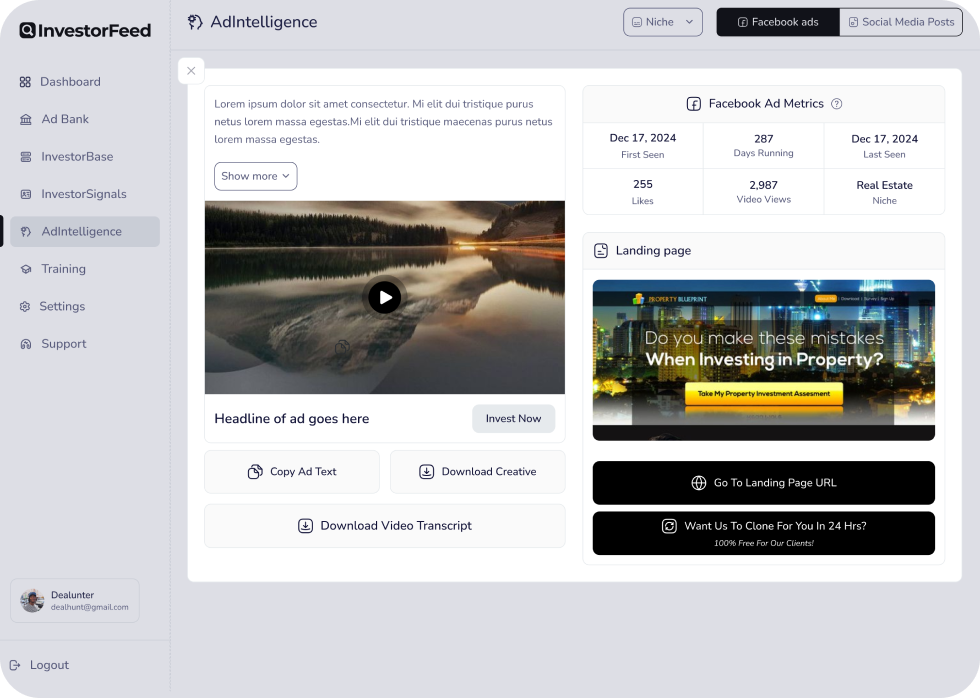
Task: Open the Niche dropdown
Action: tap(663, 22)
